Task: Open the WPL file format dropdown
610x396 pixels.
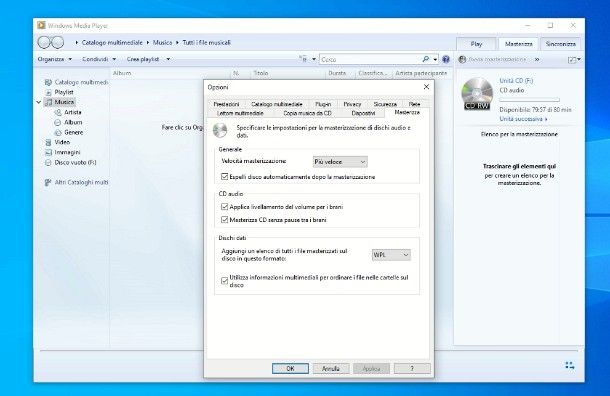Action: coord(391,255)
